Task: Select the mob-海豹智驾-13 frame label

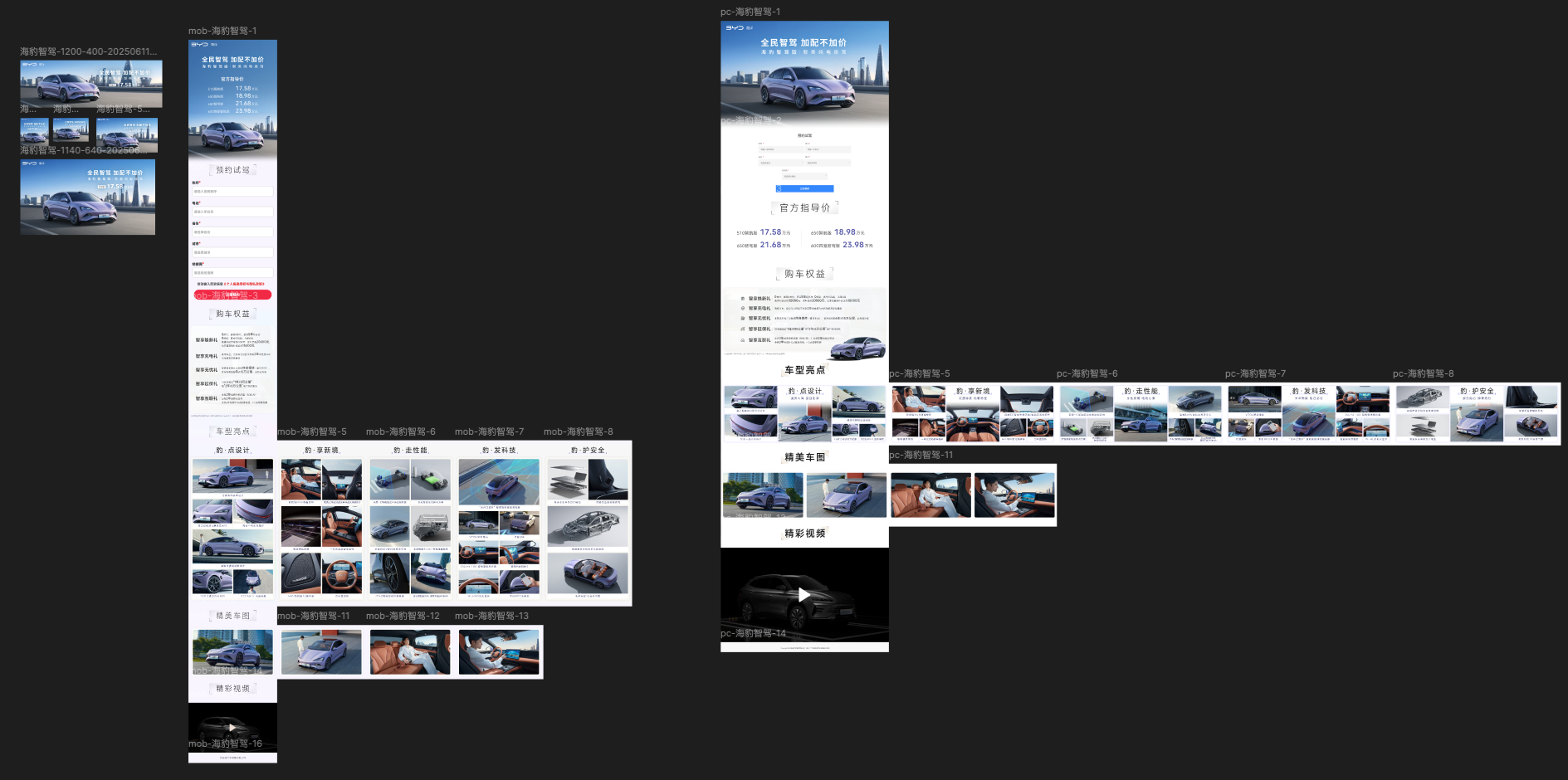Action: pyautogui.click(x=492, y=616)
